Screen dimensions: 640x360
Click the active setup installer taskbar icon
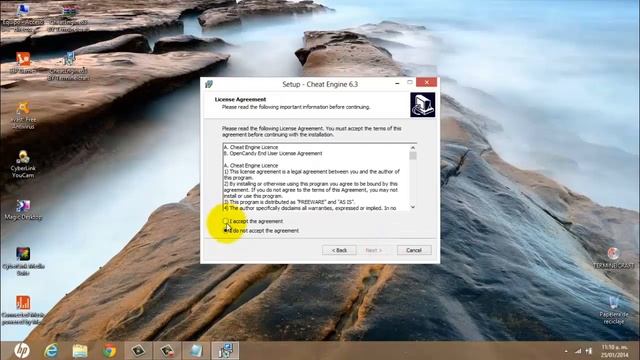pyautogui.click(x=225, y=351)
